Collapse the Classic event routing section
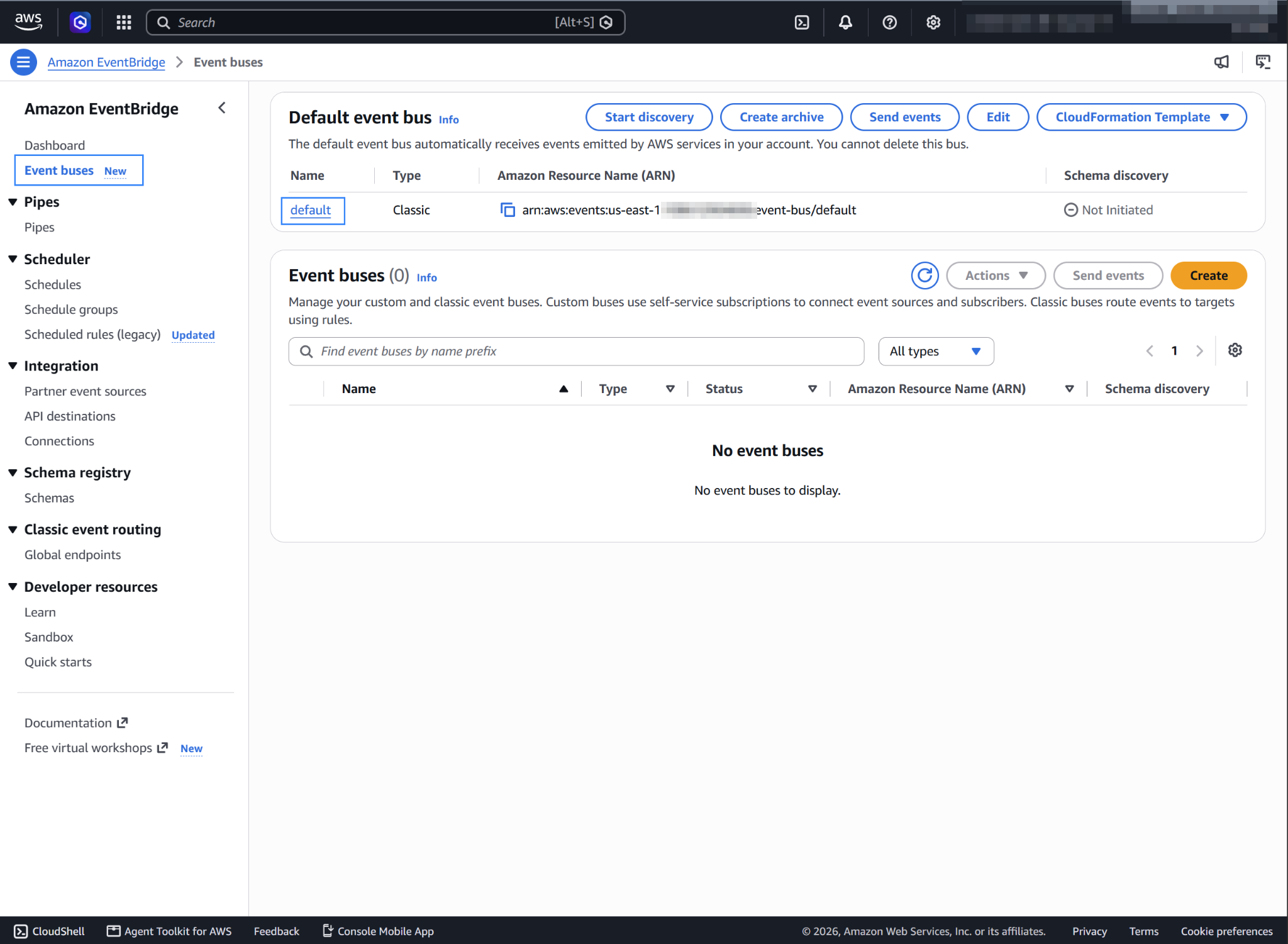 pos(13,530)
